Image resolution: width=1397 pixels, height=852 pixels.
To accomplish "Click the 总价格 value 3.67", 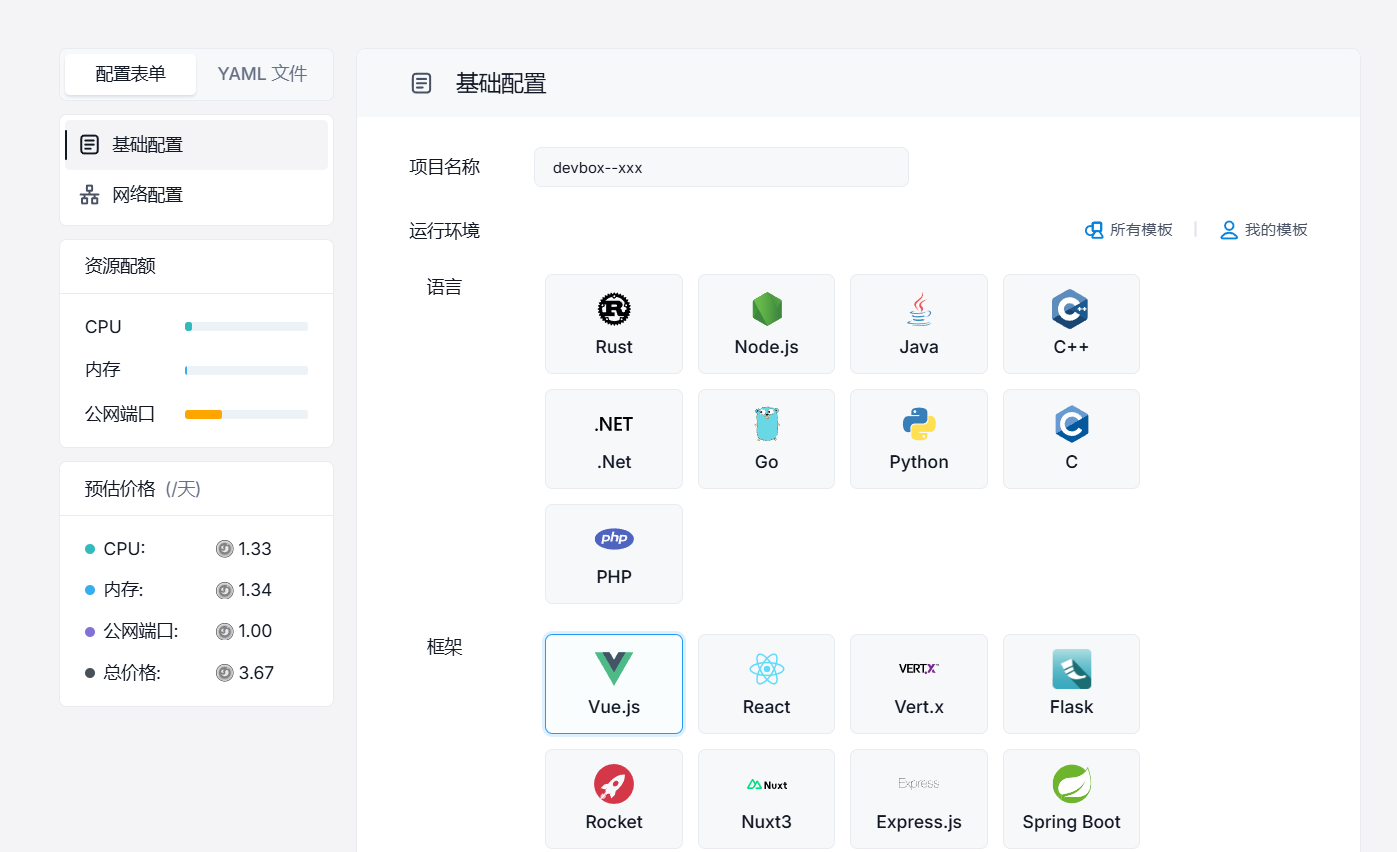I will [x=256, y=673].
